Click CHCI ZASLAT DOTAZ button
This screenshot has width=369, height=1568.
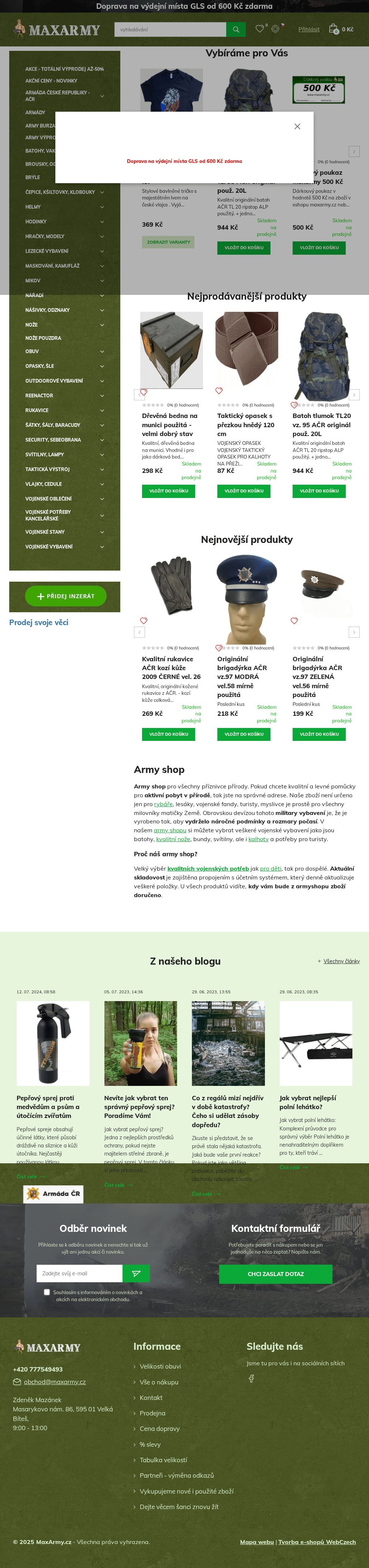pos(276,1273)
